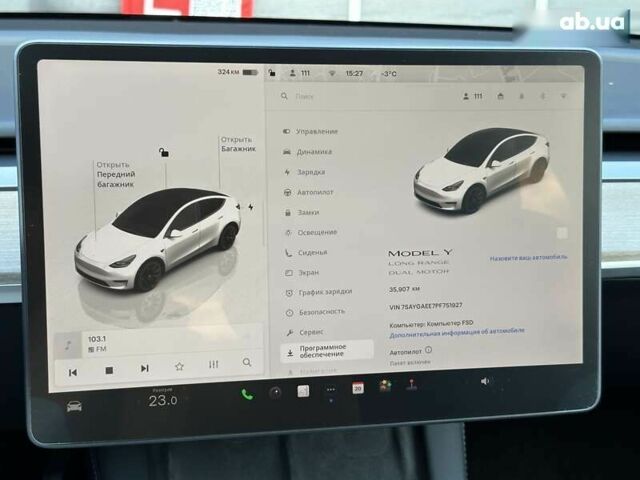
Task: Open the arcade joystick app icon
Action: tap(411, 384)
